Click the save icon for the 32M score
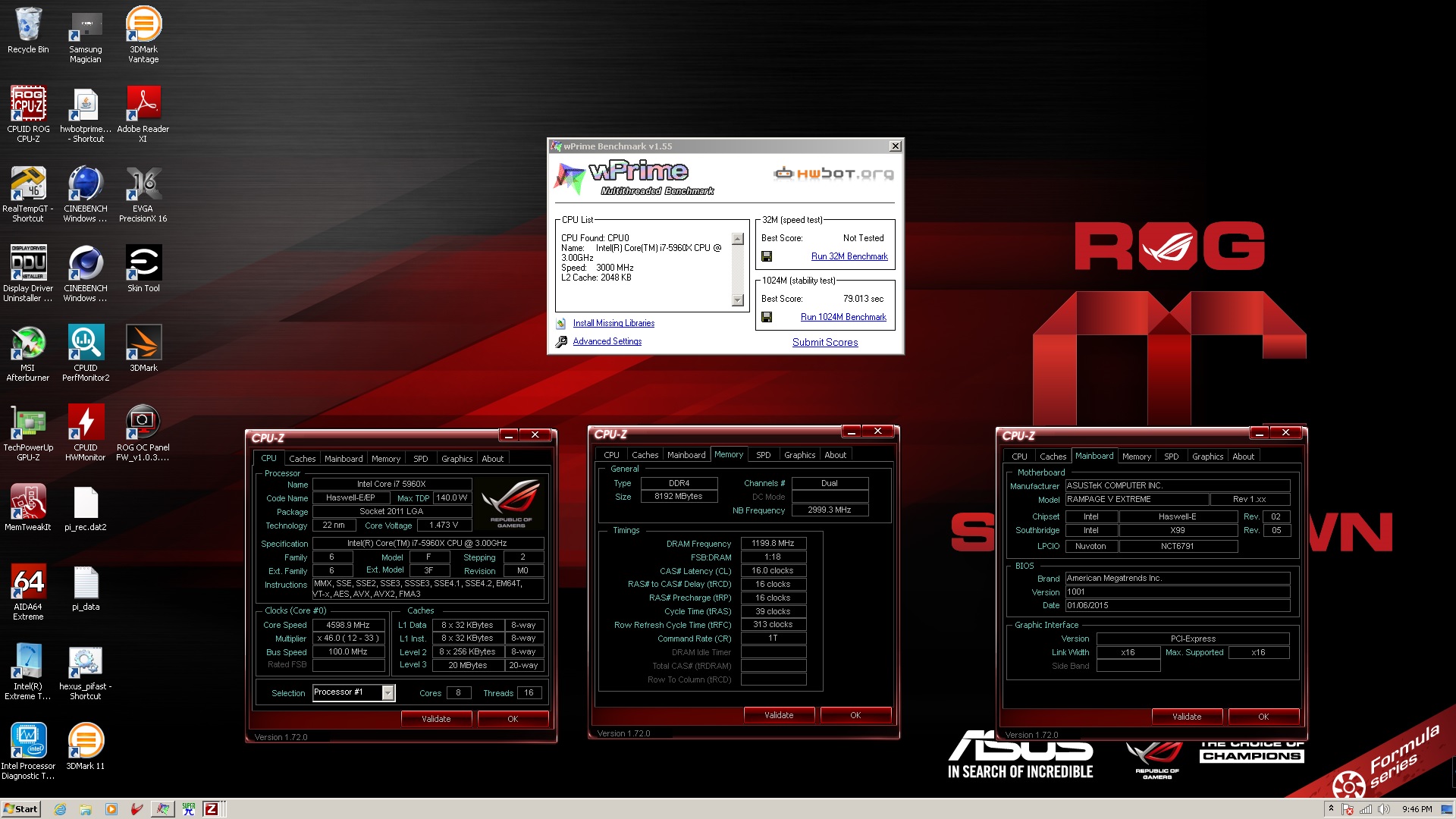Viewport: 1456px width, 819px height. [x=767, y=256]
